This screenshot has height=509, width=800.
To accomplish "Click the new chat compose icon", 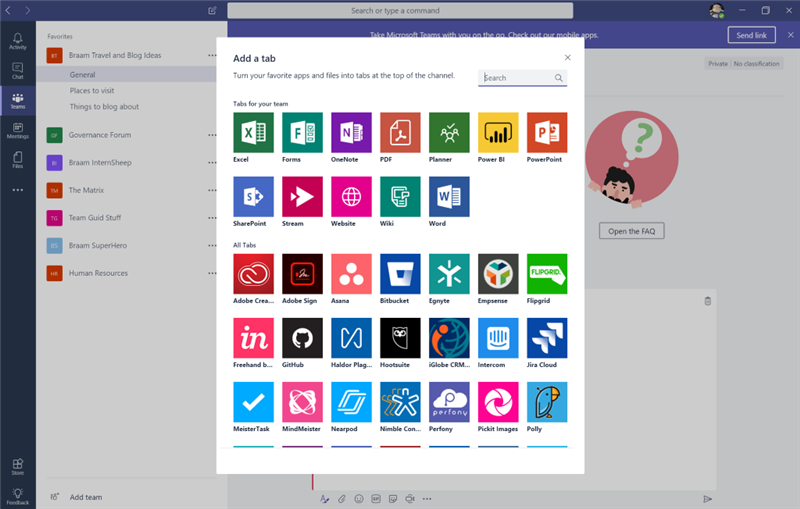I will tap(212, 10).
